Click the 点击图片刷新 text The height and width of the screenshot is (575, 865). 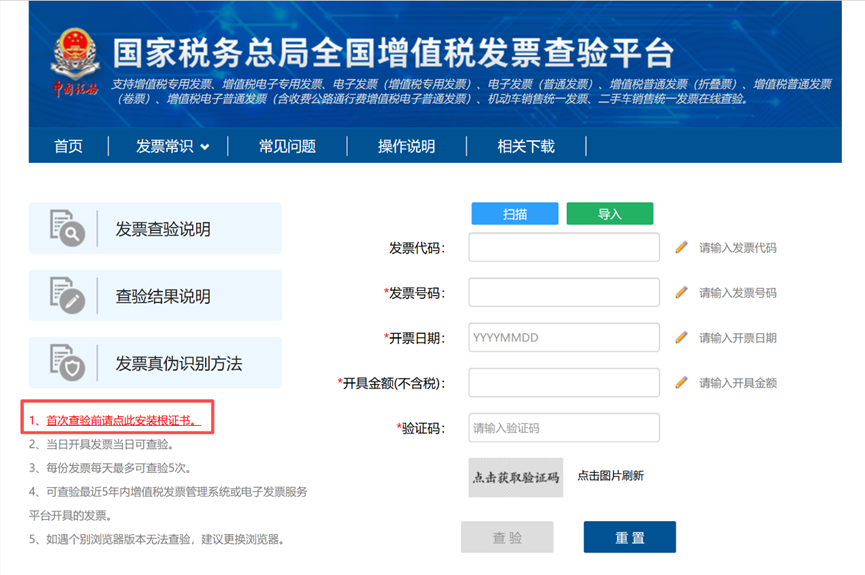click(611, 476)
